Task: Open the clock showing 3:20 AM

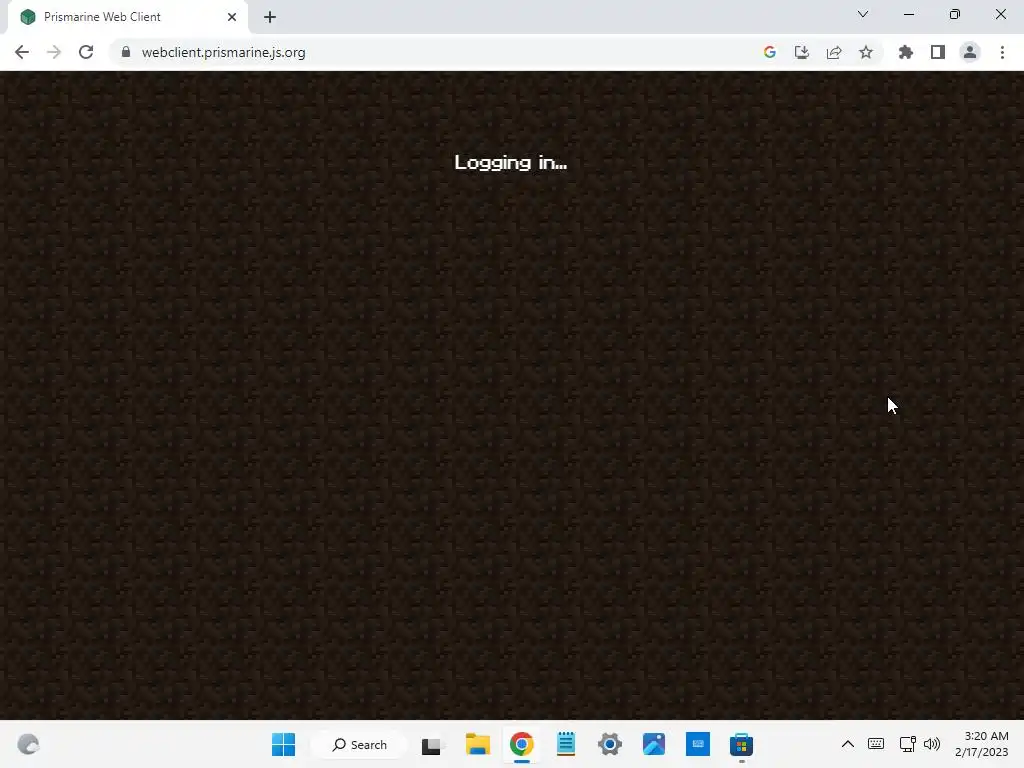Action: coord(982,744)
